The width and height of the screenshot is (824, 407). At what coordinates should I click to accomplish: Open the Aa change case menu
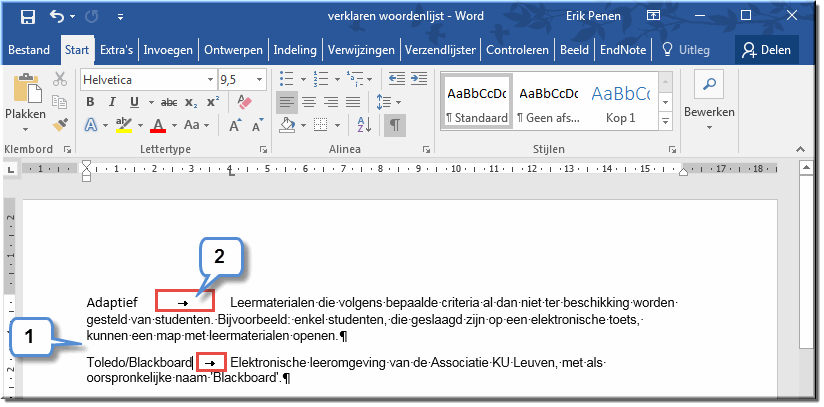pos(196,125)
